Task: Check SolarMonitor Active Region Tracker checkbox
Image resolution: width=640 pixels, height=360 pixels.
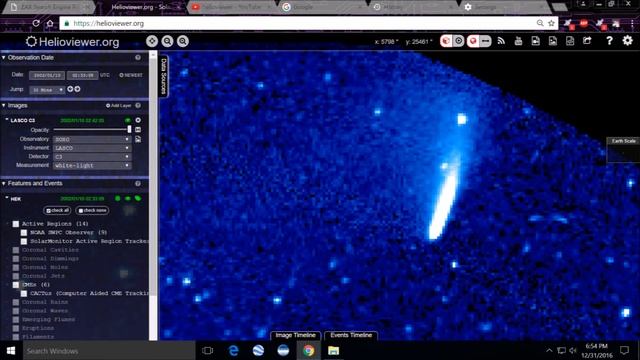Action: [x=24, y=241]
